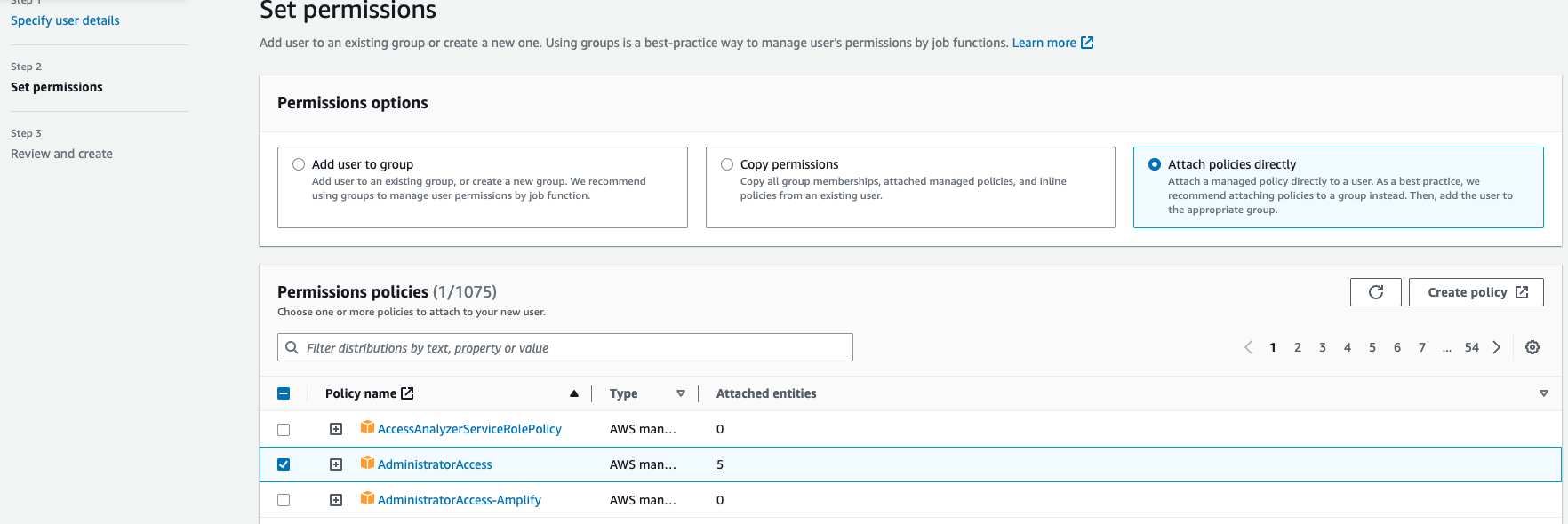Click the Create policy button
The height and width of the screenshot is (524, 1568).
[1476, 292]
